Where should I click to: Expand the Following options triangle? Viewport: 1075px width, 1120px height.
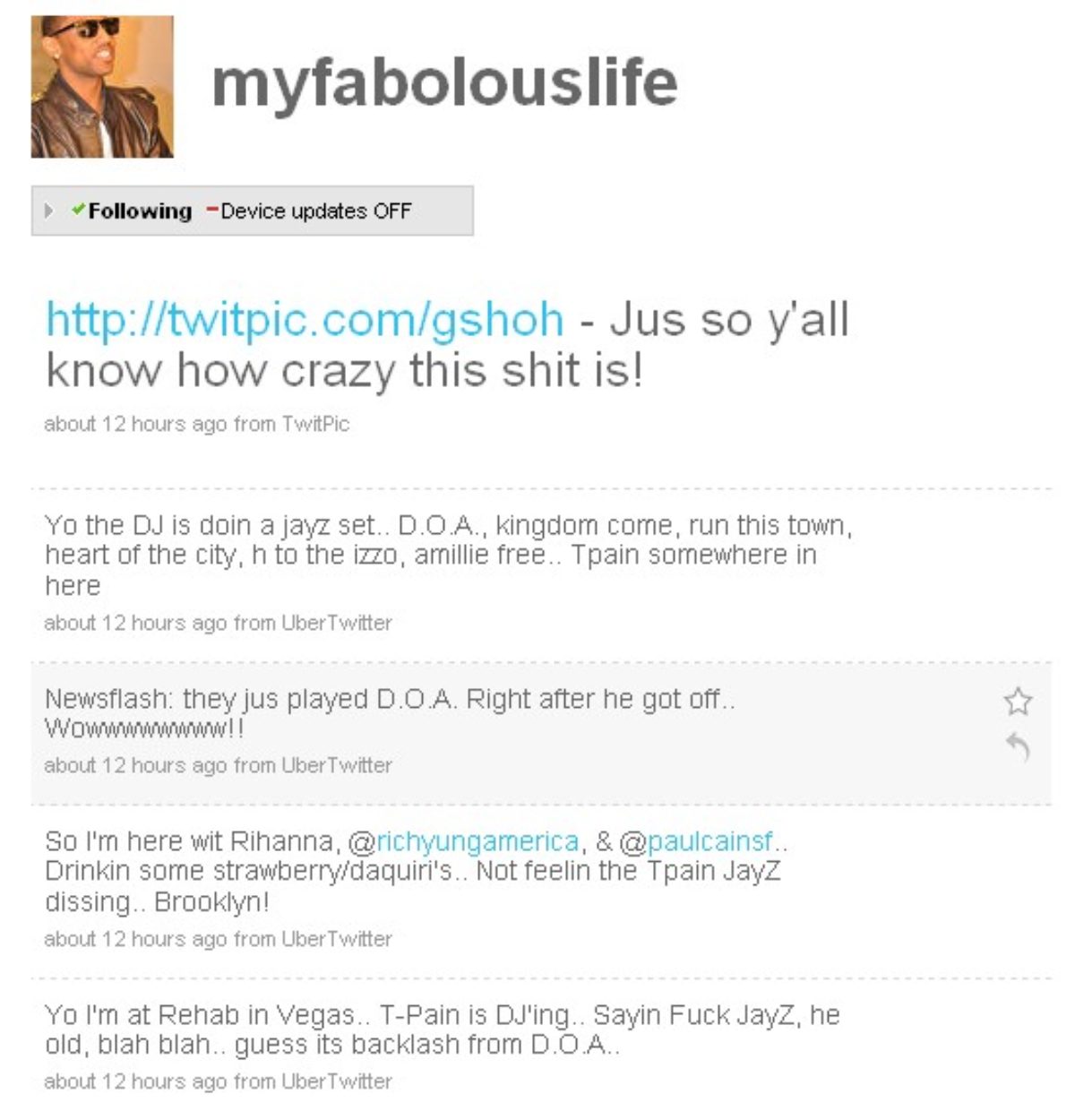coord(48,211)
